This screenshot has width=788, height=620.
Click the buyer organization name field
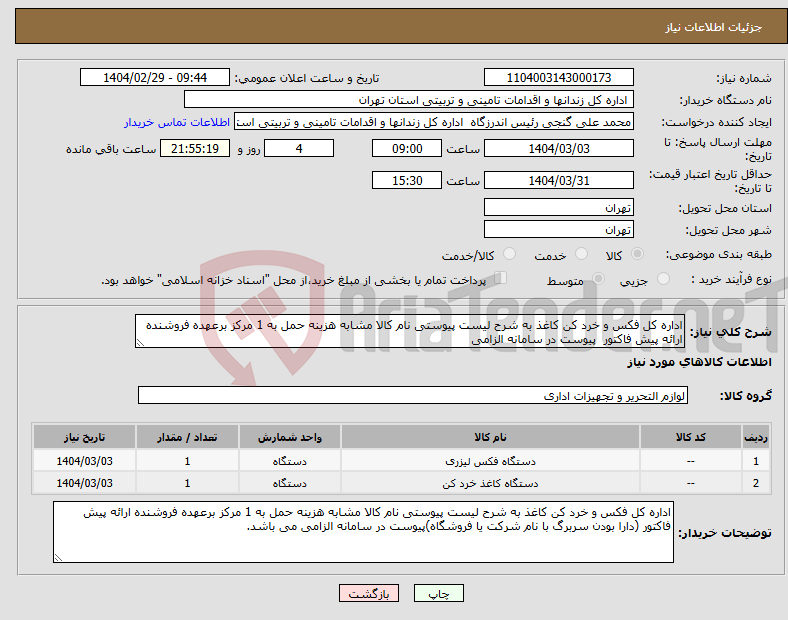pos(409,99)
